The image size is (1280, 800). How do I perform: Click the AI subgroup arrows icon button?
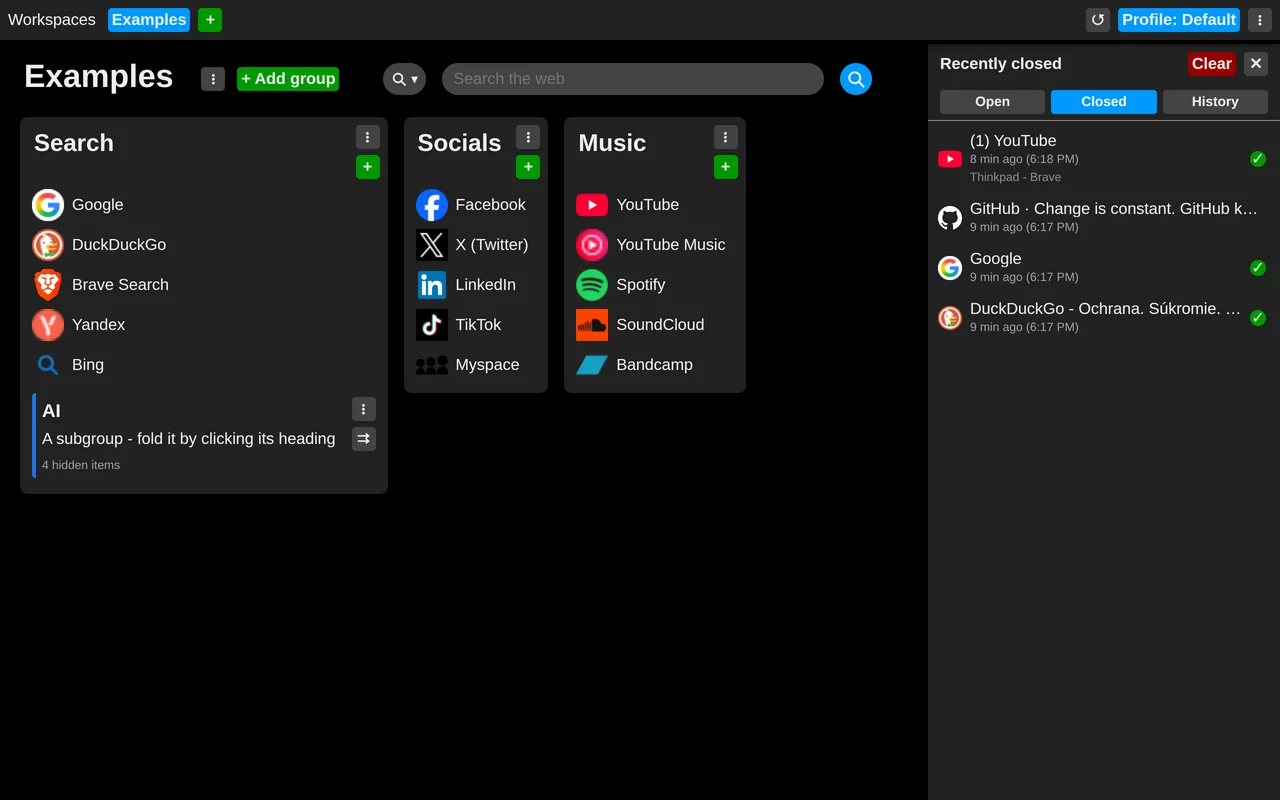(x=364, y=439)
